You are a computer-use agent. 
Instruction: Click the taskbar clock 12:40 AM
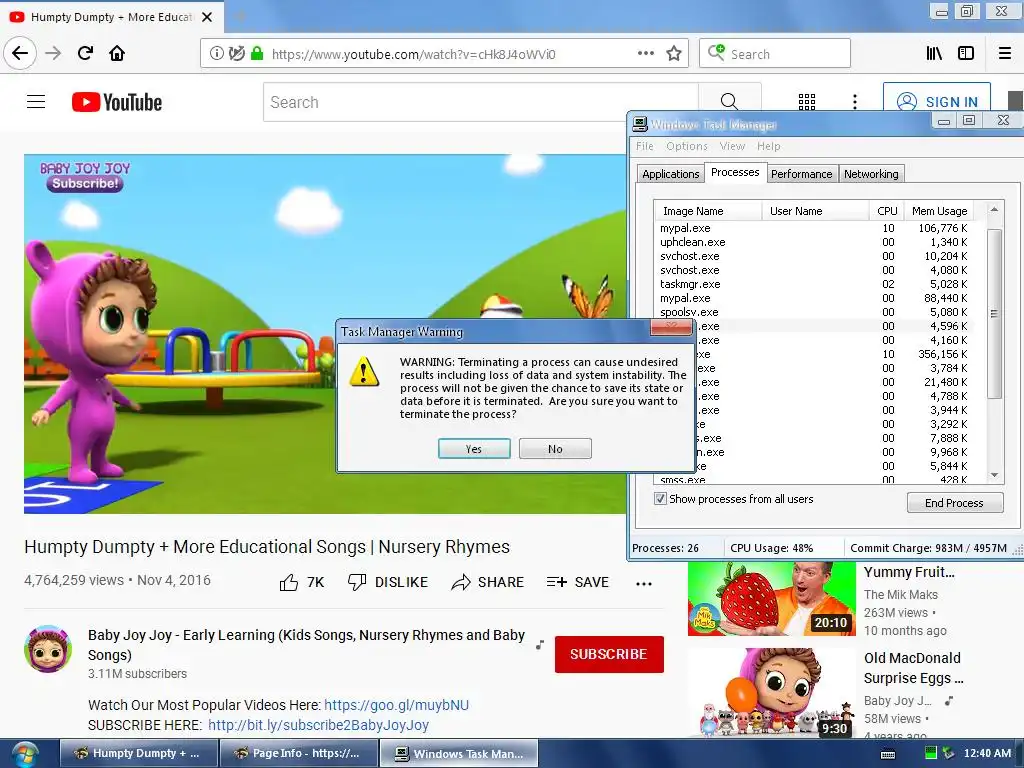[x=987, y=753]
